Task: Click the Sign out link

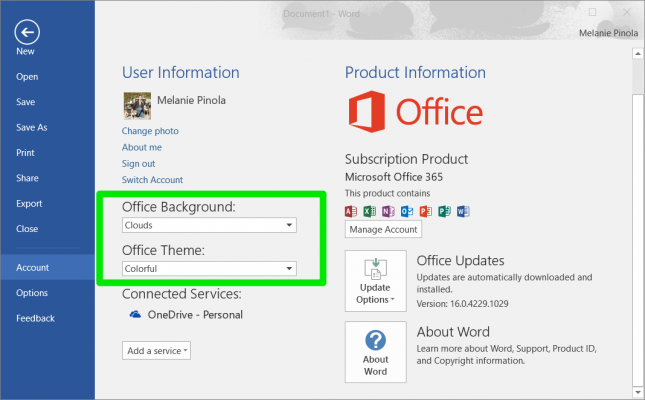Action: click(x=139, y=164)
